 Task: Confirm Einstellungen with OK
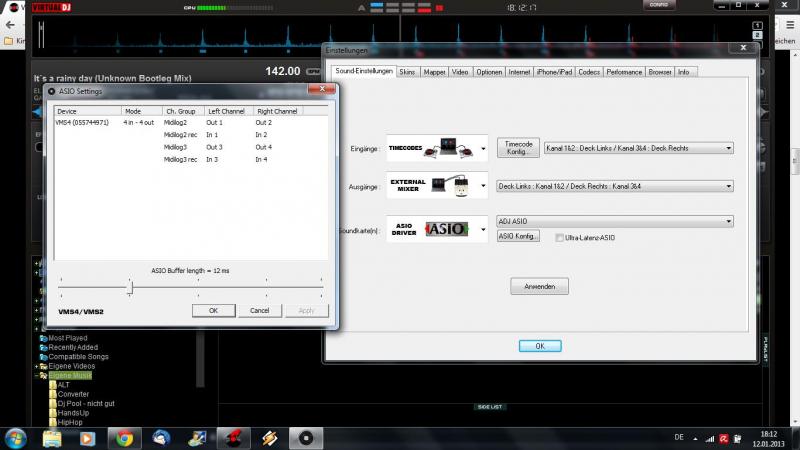(540, 346)
